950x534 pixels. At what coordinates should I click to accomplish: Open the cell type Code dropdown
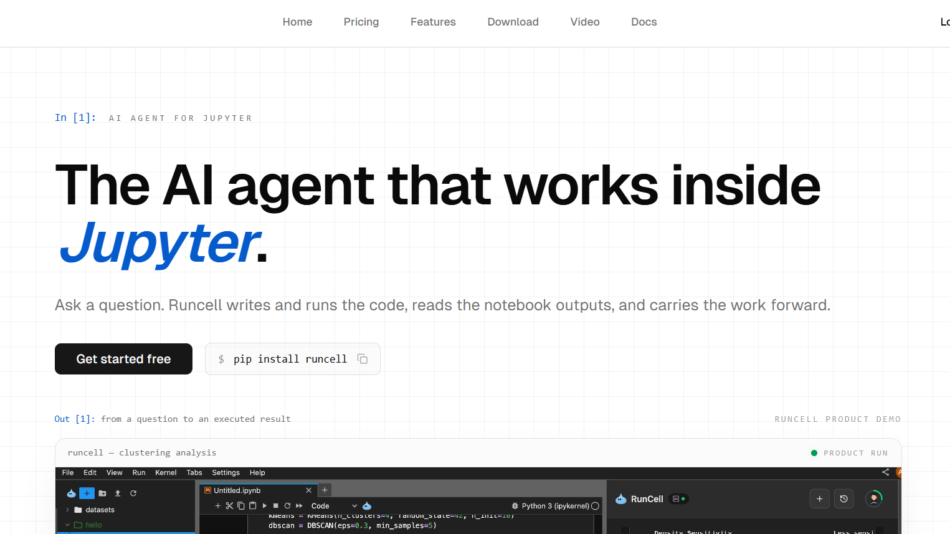pyautogui.click(x=334, y=506)
